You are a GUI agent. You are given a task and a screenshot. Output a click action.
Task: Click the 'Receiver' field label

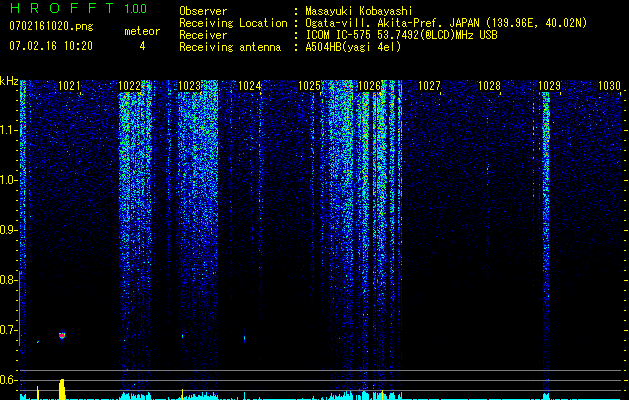click(203, 35)
